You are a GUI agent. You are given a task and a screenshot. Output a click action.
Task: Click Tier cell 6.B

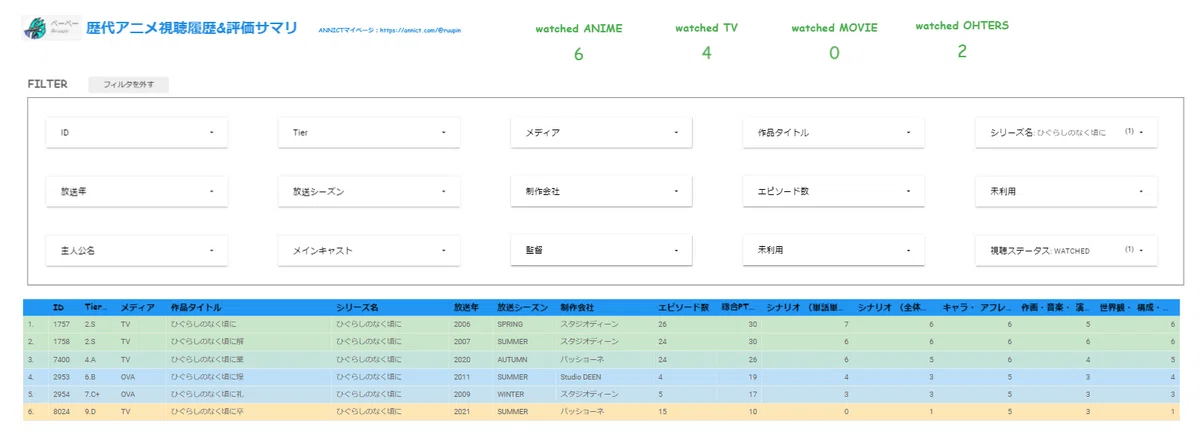tap(92, 376)
